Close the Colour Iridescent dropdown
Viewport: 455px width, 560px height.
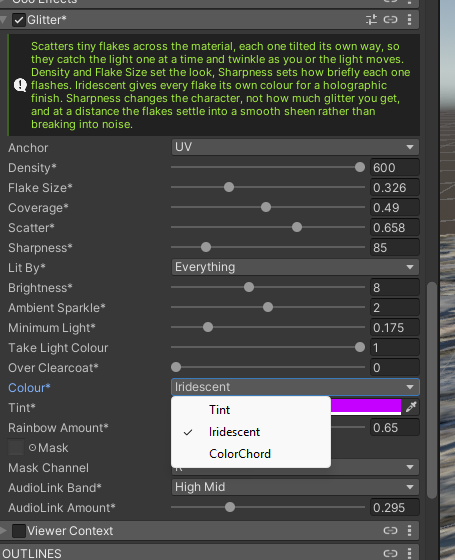coord(295,387)
